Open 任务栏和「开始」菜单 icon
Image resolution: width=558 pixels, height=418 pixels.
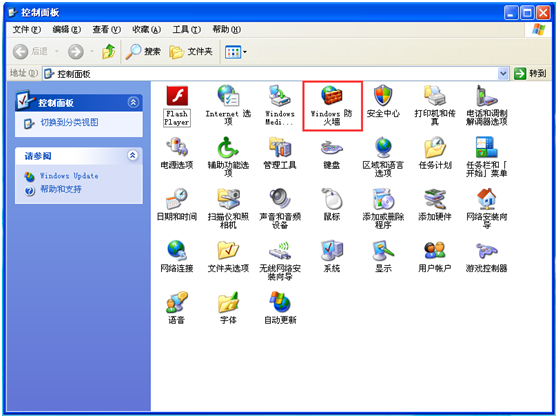coord(486,157)
